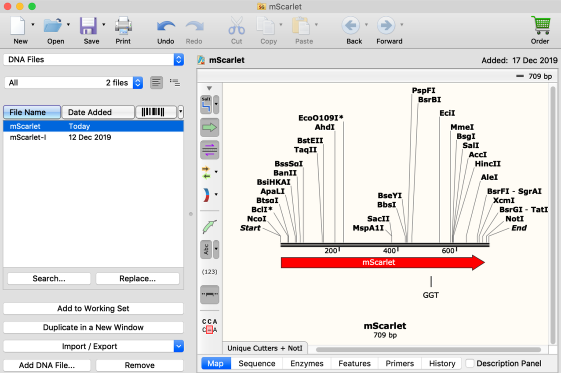
Task: Click the red mScarlet feature arrow
Action: pos(383,262)
